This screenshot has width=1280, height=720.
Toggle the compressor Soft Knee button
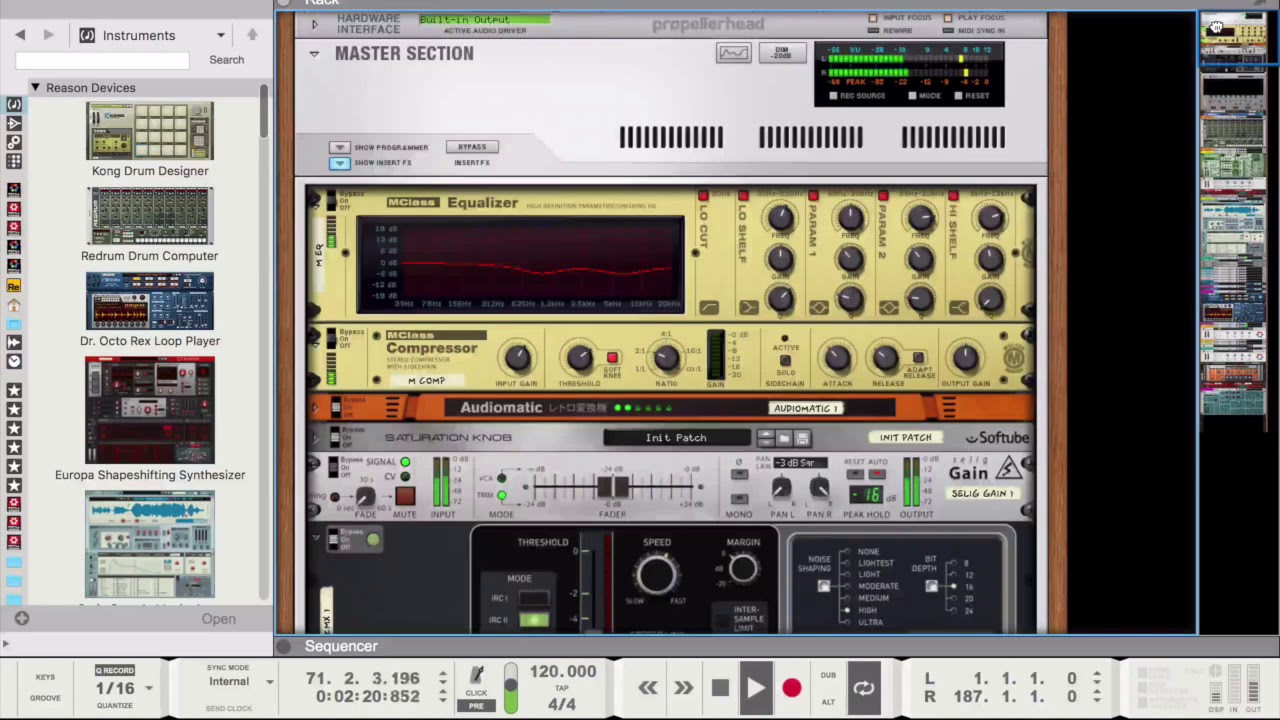(x=612, y=358)
